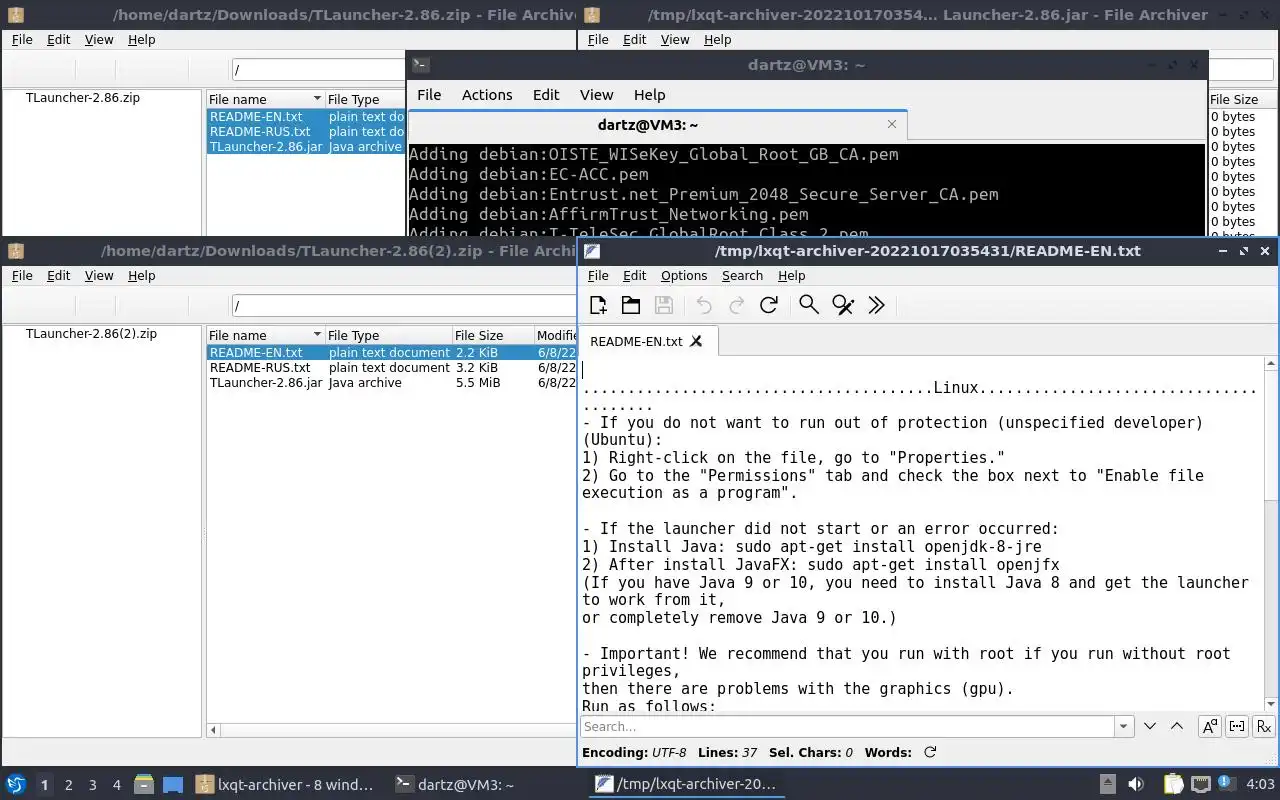This screenshot has height=800, width=1280.
Task: Open the Actions menu in the terminal
Action: pos(487,95)
